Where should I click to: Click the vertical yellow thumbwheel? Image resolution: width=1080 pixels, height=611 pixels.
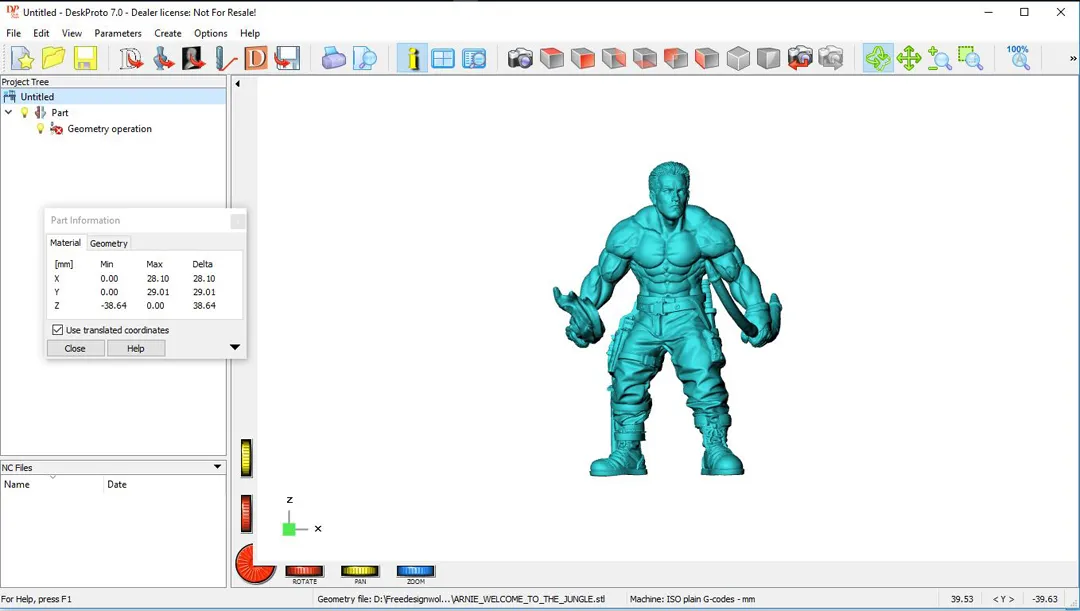pos(247,458)
